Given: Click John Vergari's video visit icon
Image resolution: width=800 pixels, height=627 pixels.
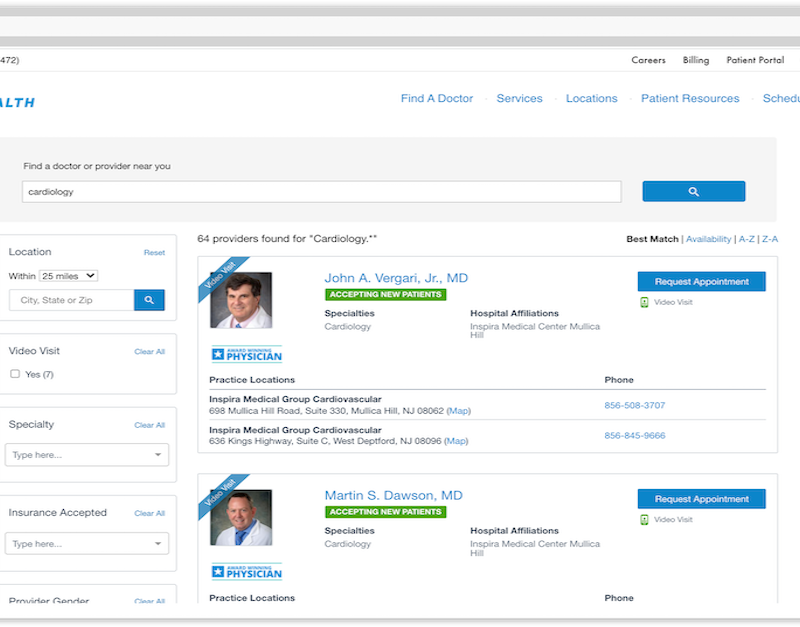Looking at the screenshot, I should click(x=645, y=302).
